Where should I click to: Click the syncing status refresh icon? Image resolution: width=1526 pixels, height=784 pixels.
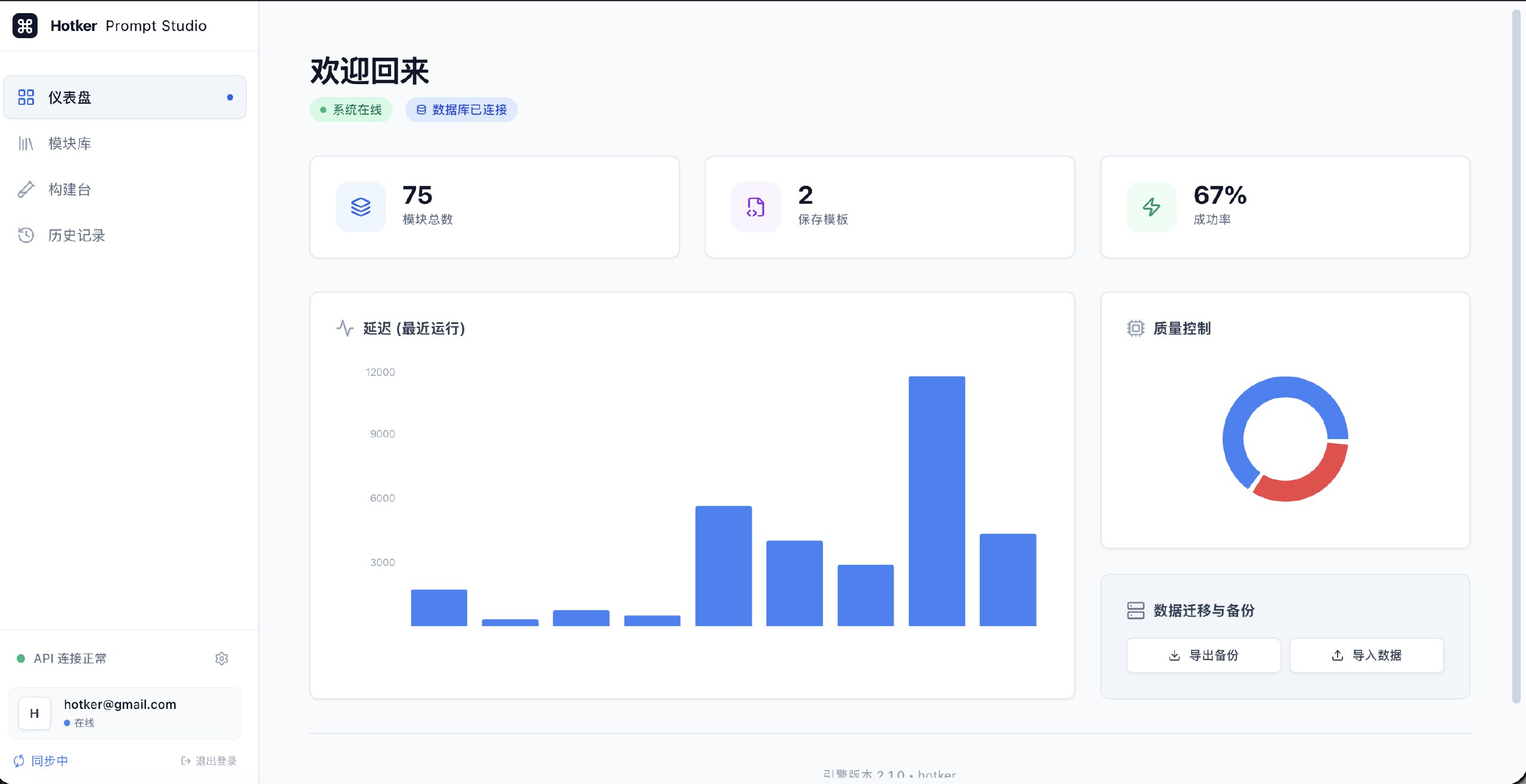(x=19, y=761)
